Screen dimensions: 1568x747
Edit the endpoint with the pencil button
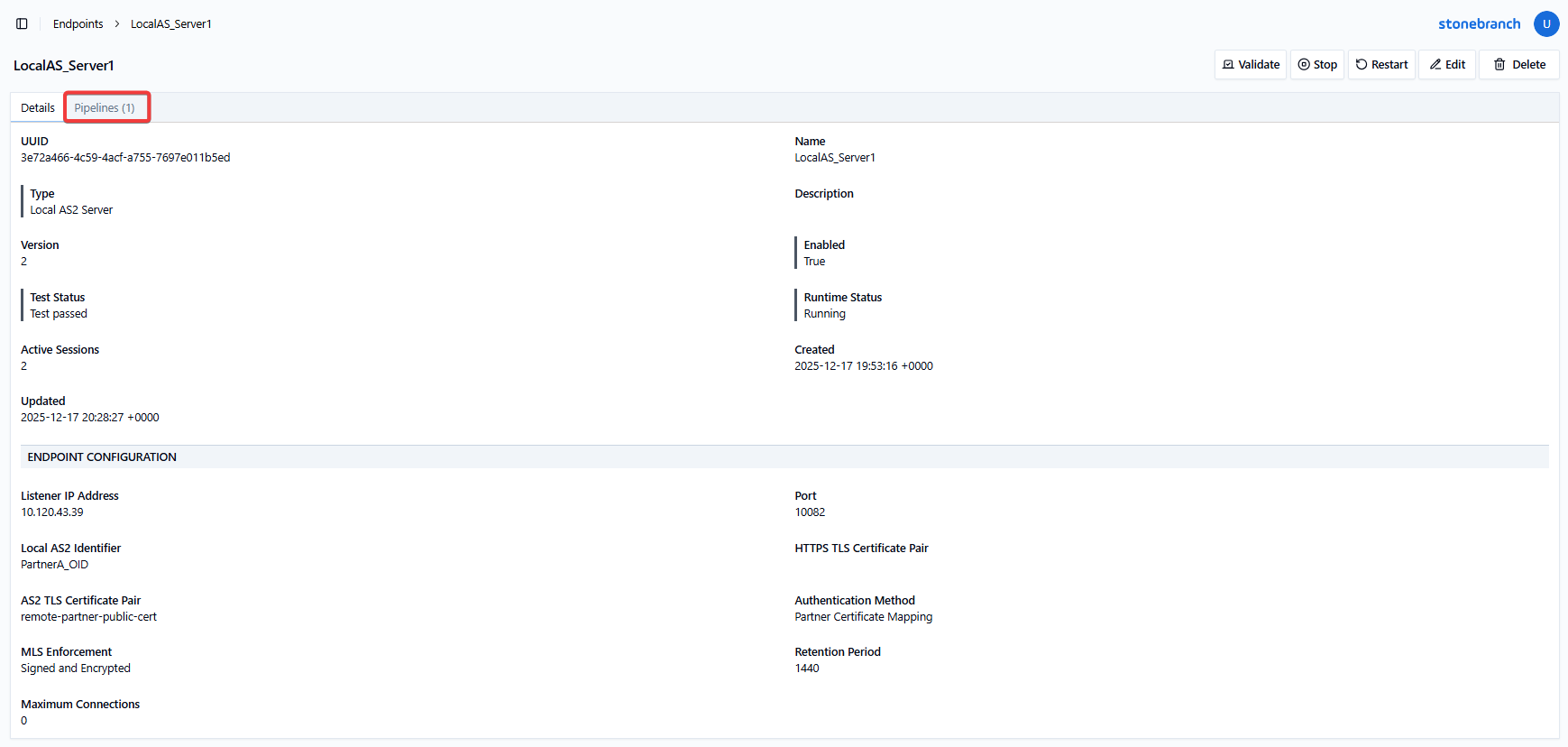click(1446, 65)
